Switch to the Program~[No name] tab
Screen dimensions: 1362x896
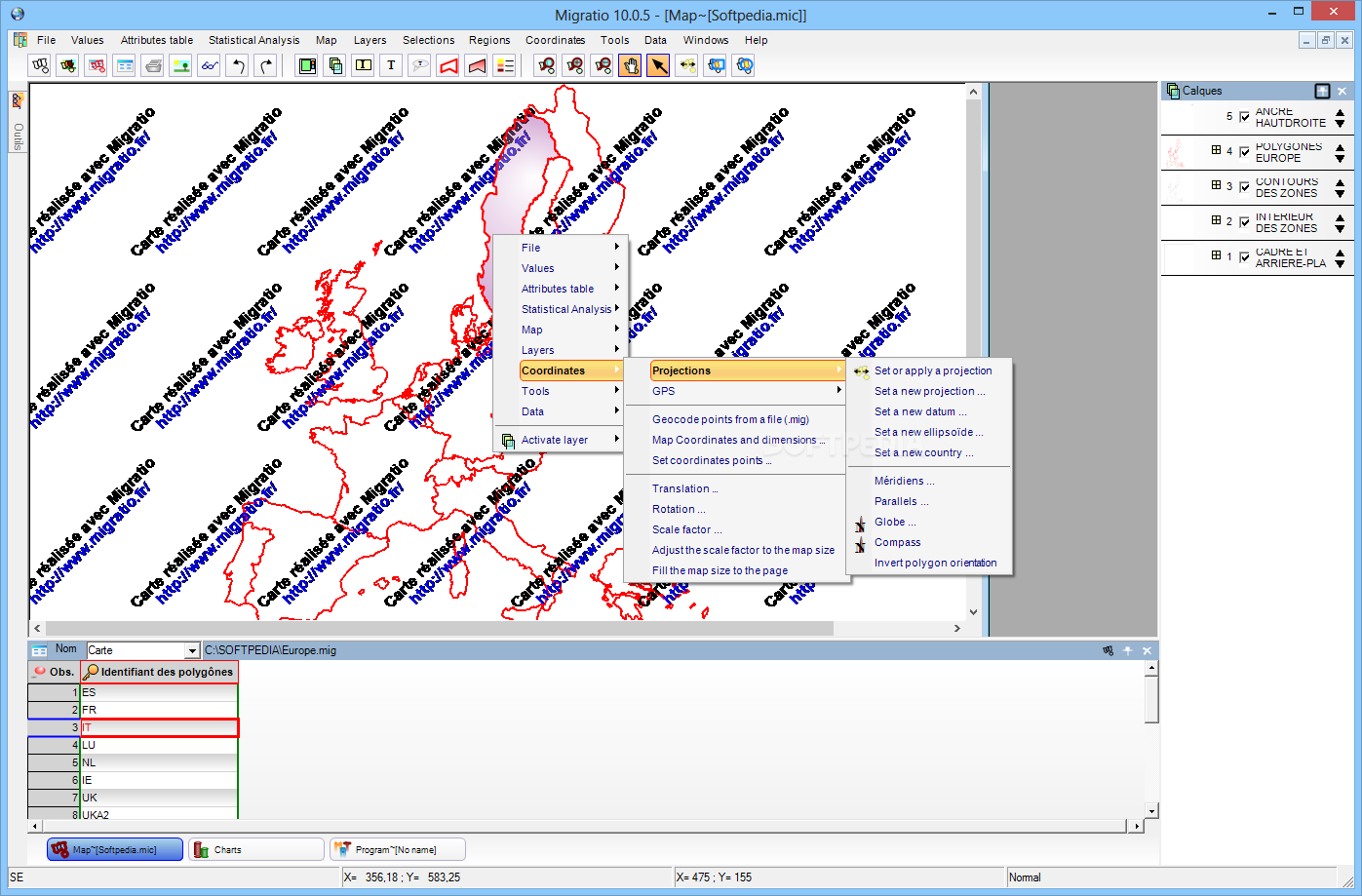point(397,850)
